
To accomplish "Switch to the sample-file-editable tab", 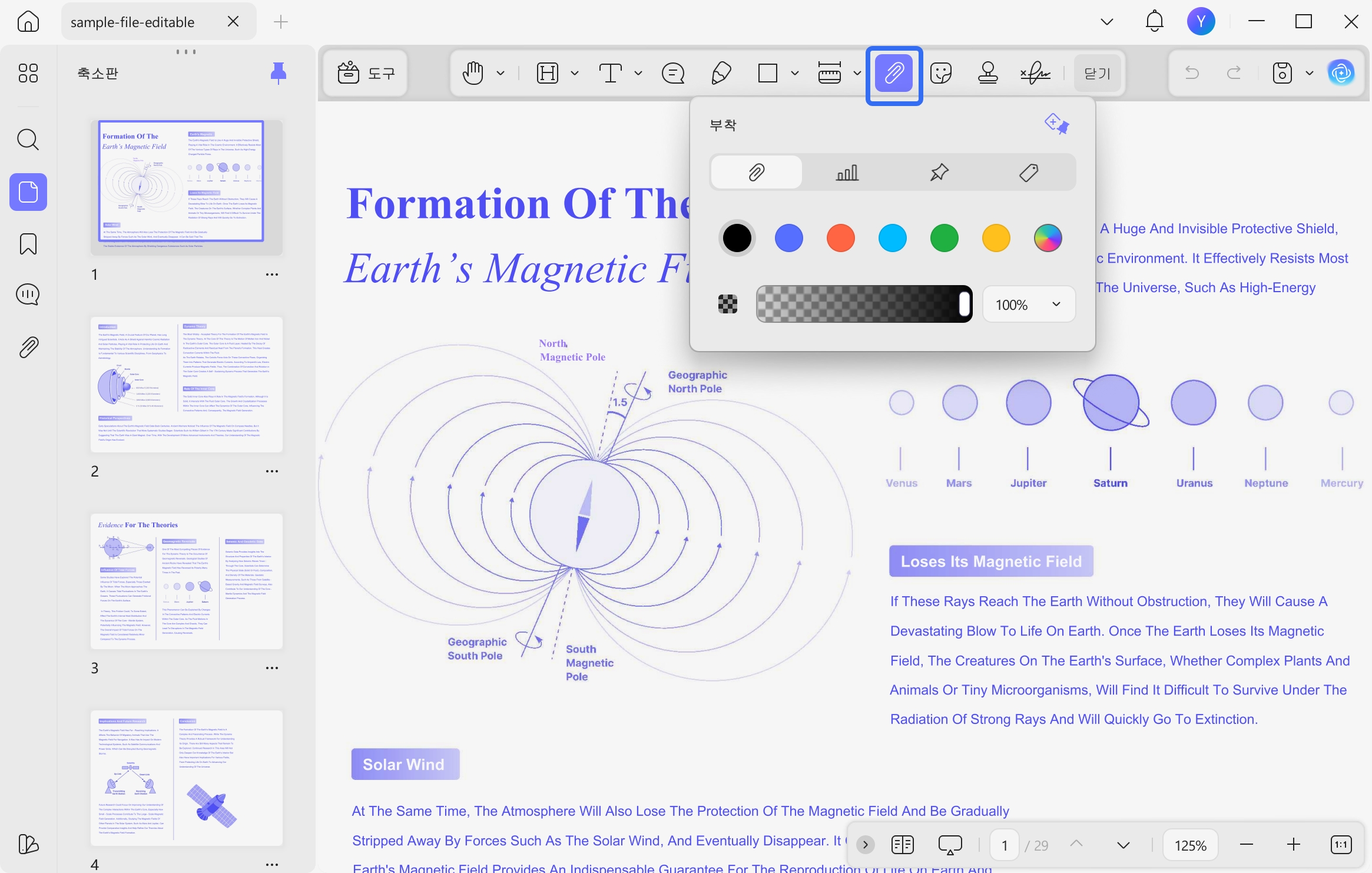I will pyautogui.click(x=132, y=22).
